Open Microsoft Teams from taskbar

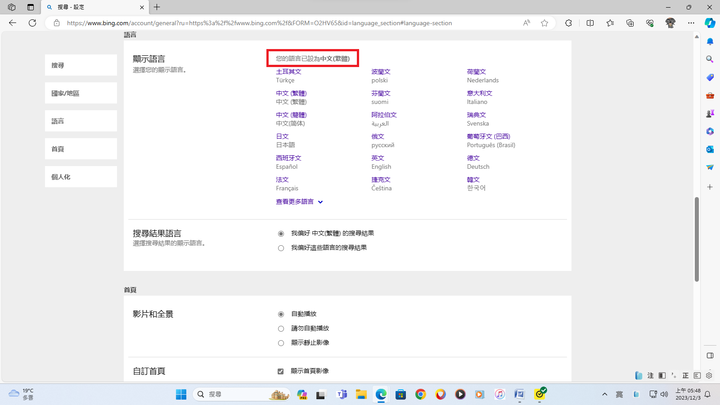coord(342,394)
